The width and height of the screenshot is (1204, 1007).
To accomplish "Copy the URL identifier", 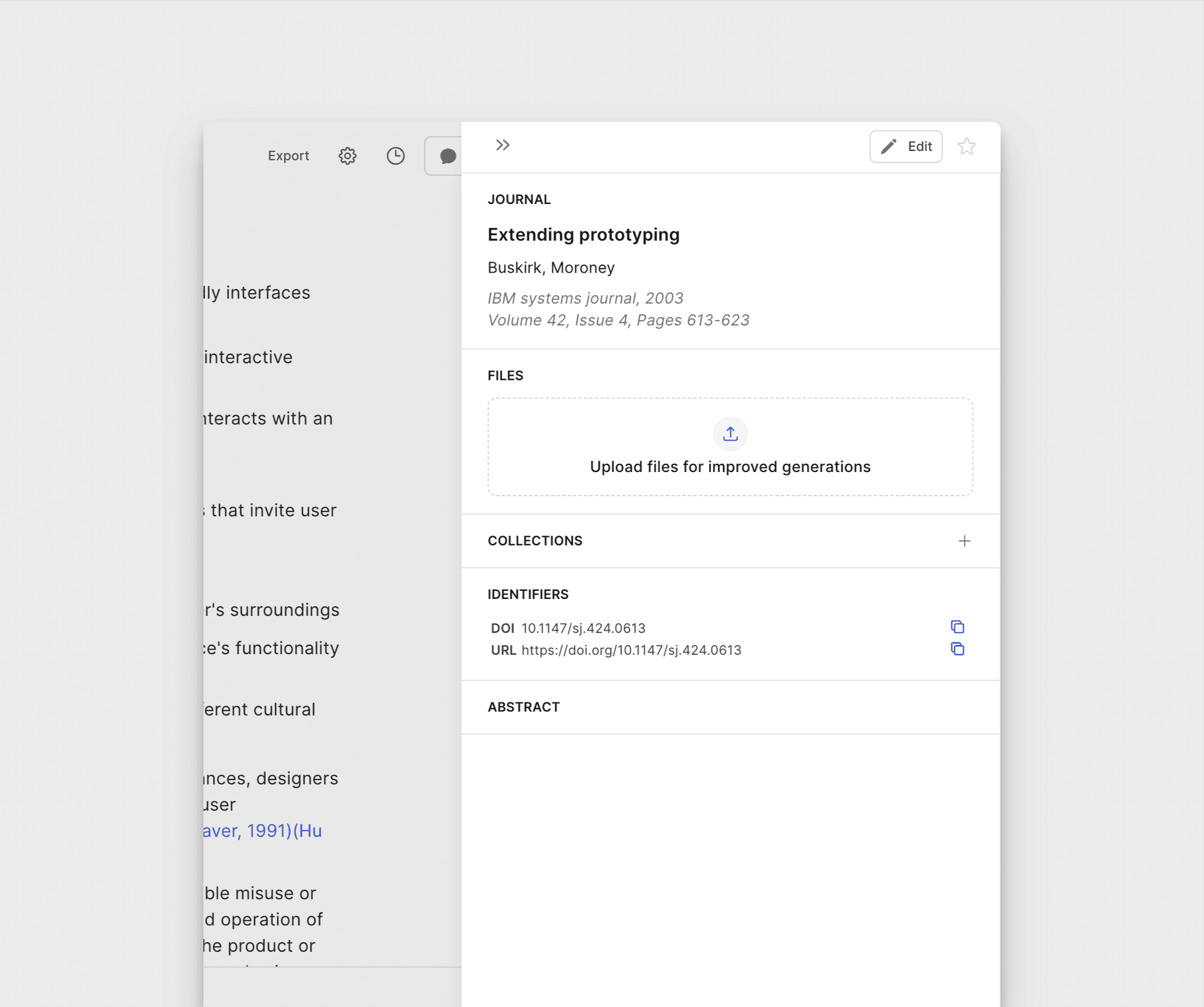I will click(957, 649).
